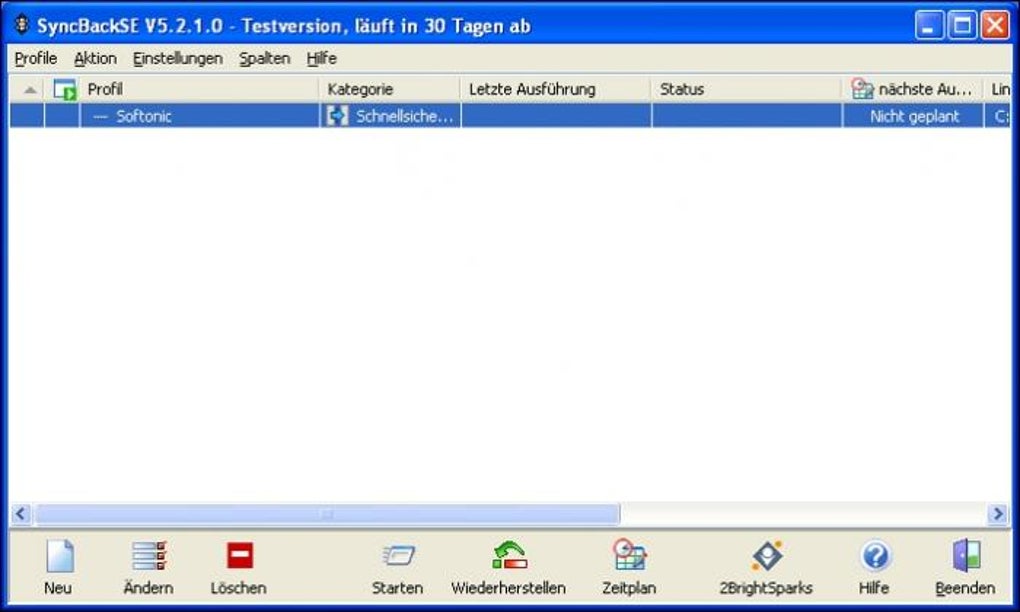This screenshot has width=1020, height=612.
Task: Open the Spalten menu
Action: [x=264, y=59]
